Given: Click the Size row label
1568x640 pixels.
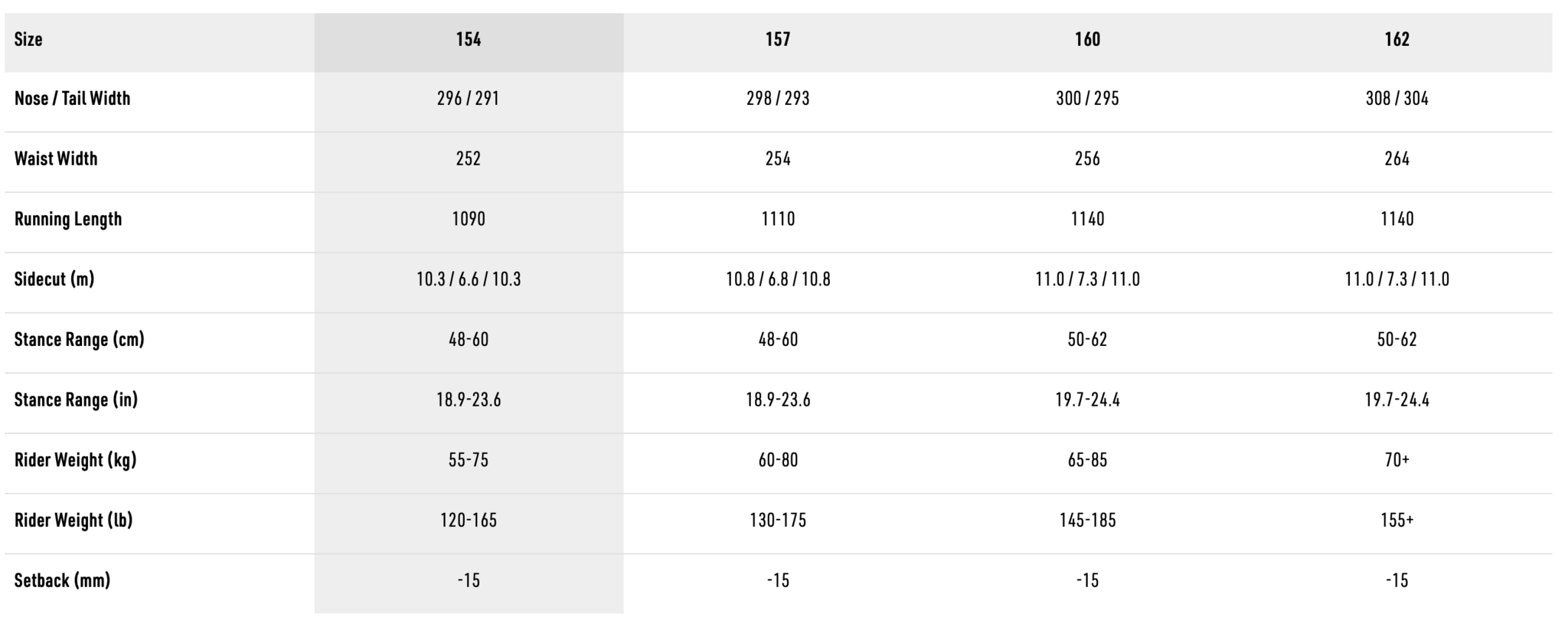Looking at the screenshot, I should pyautogui.click(x=28, y=39).
